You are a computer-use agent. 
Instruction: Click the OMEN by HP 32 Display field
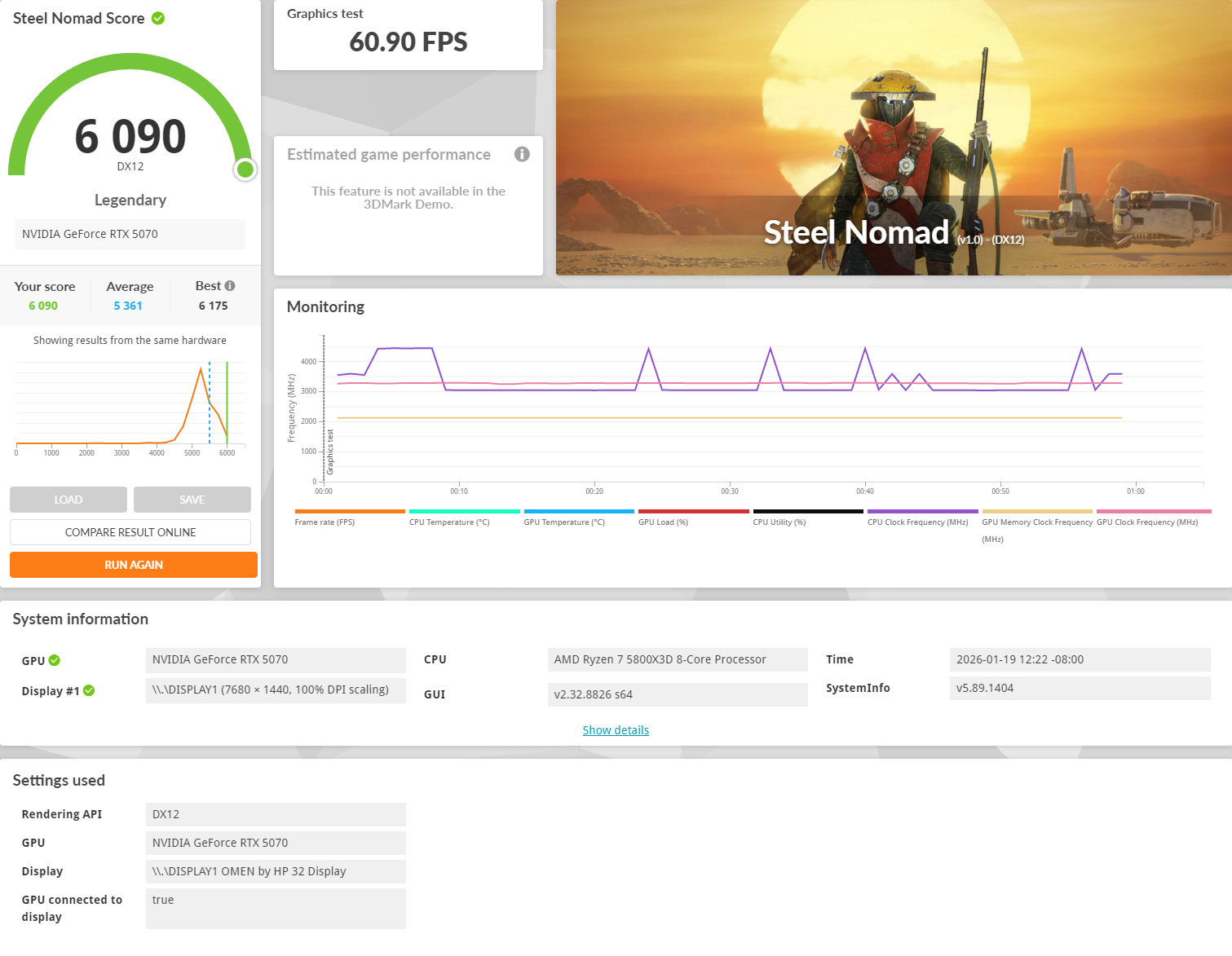pos(276,871)
